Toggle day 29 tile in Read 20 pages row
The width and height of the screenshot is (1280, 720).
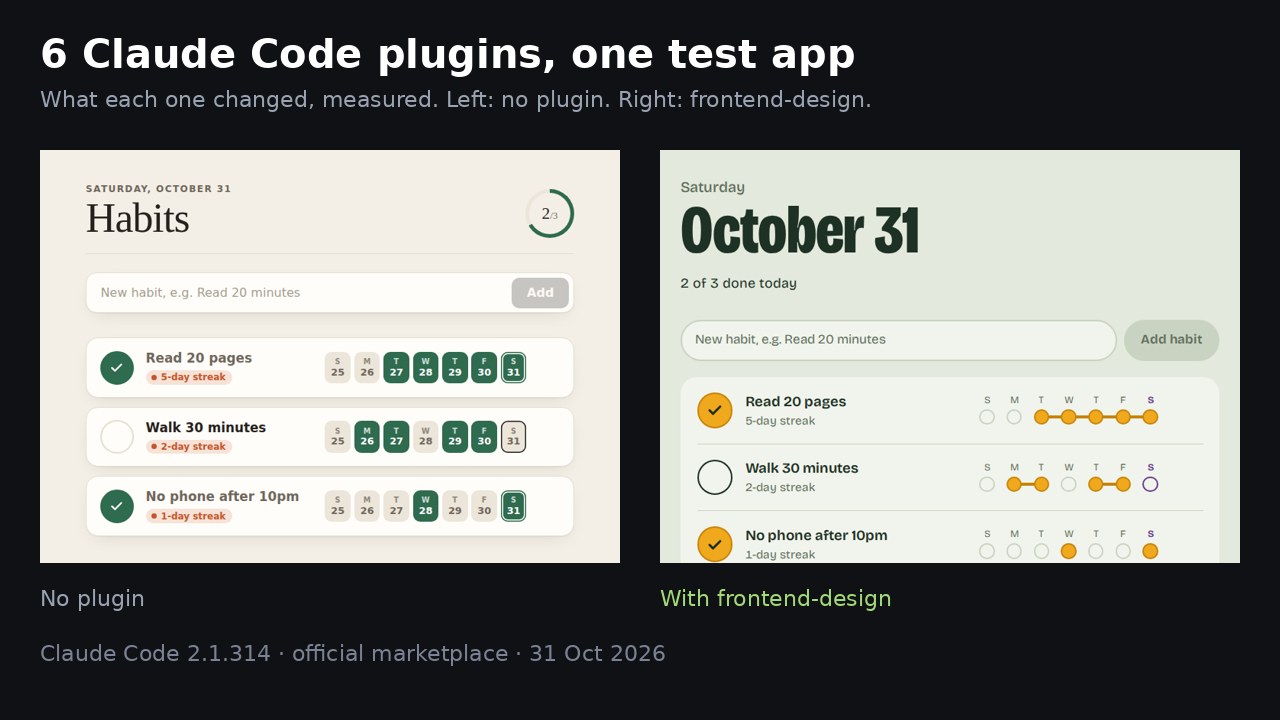pos(455,368)
